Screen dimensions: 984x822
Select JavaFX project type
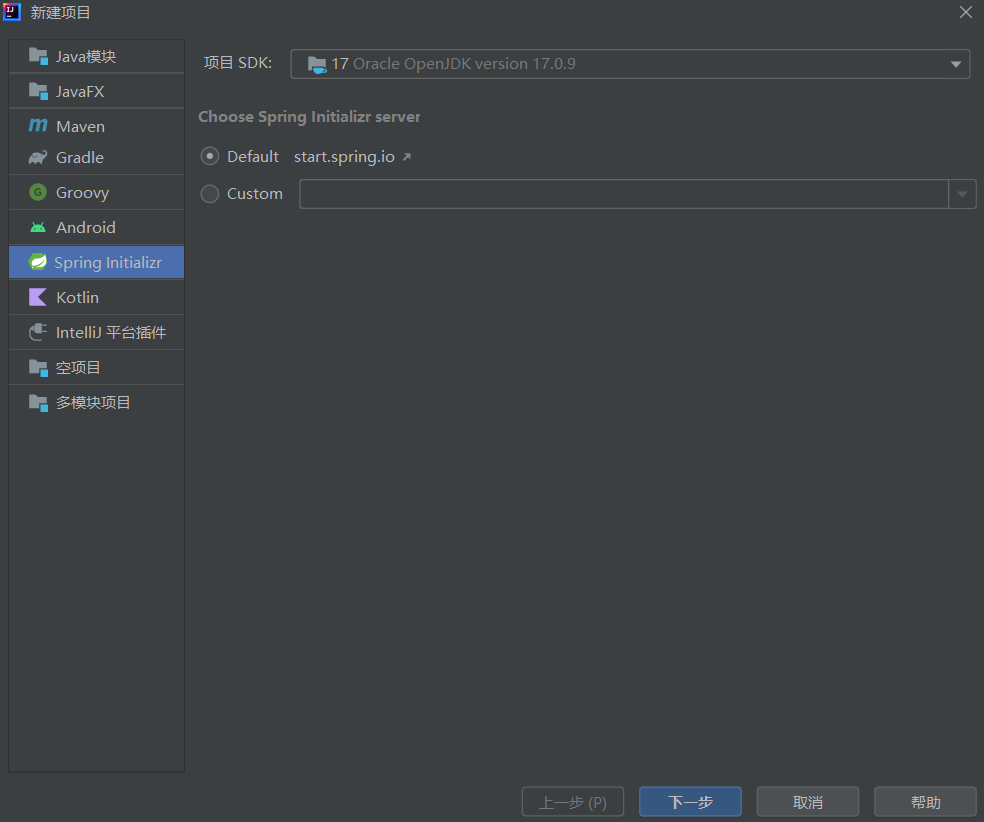[97, 92]
